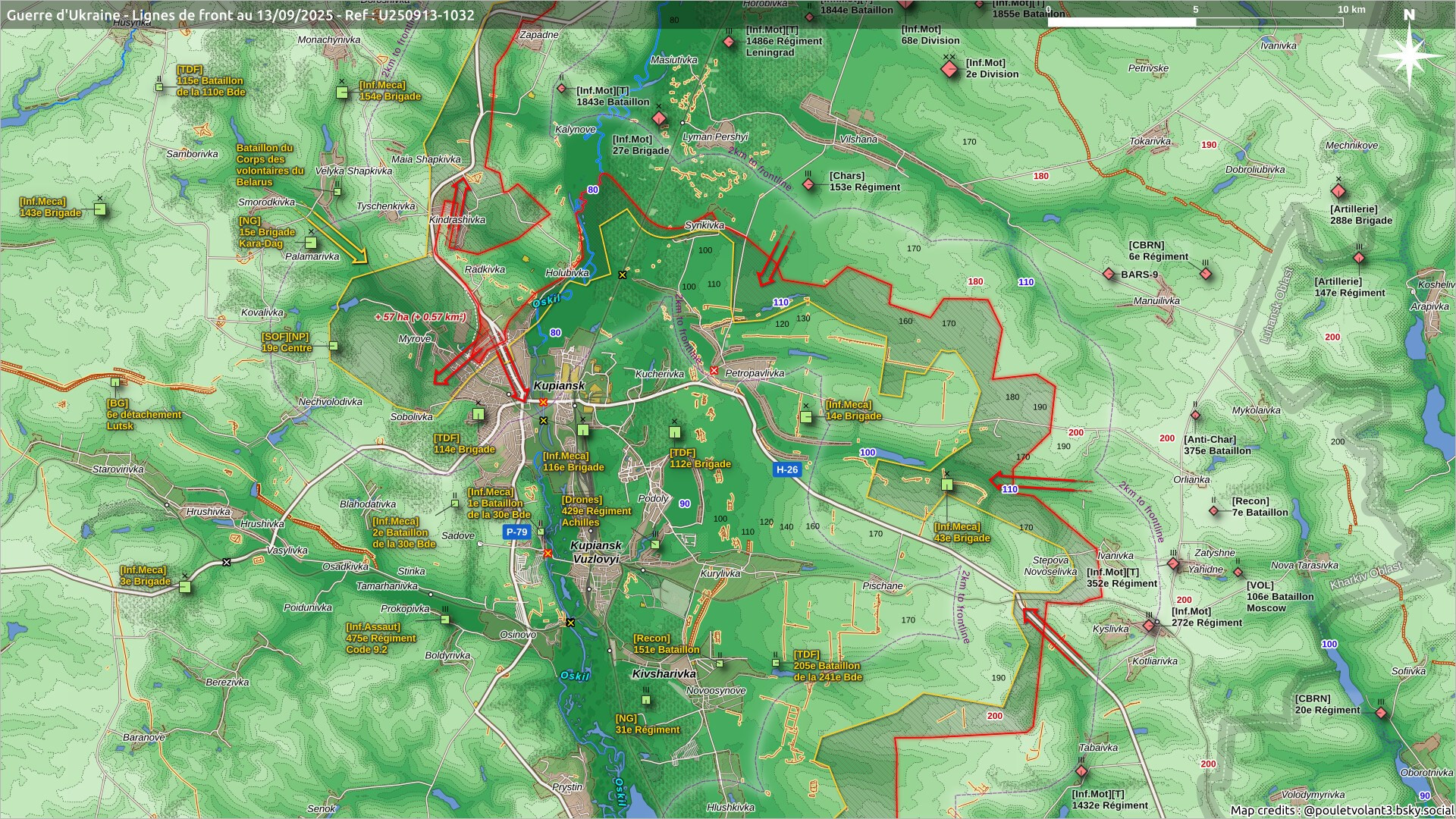Click the Myrove village label

pyautogui.click(x=415, y=339)
